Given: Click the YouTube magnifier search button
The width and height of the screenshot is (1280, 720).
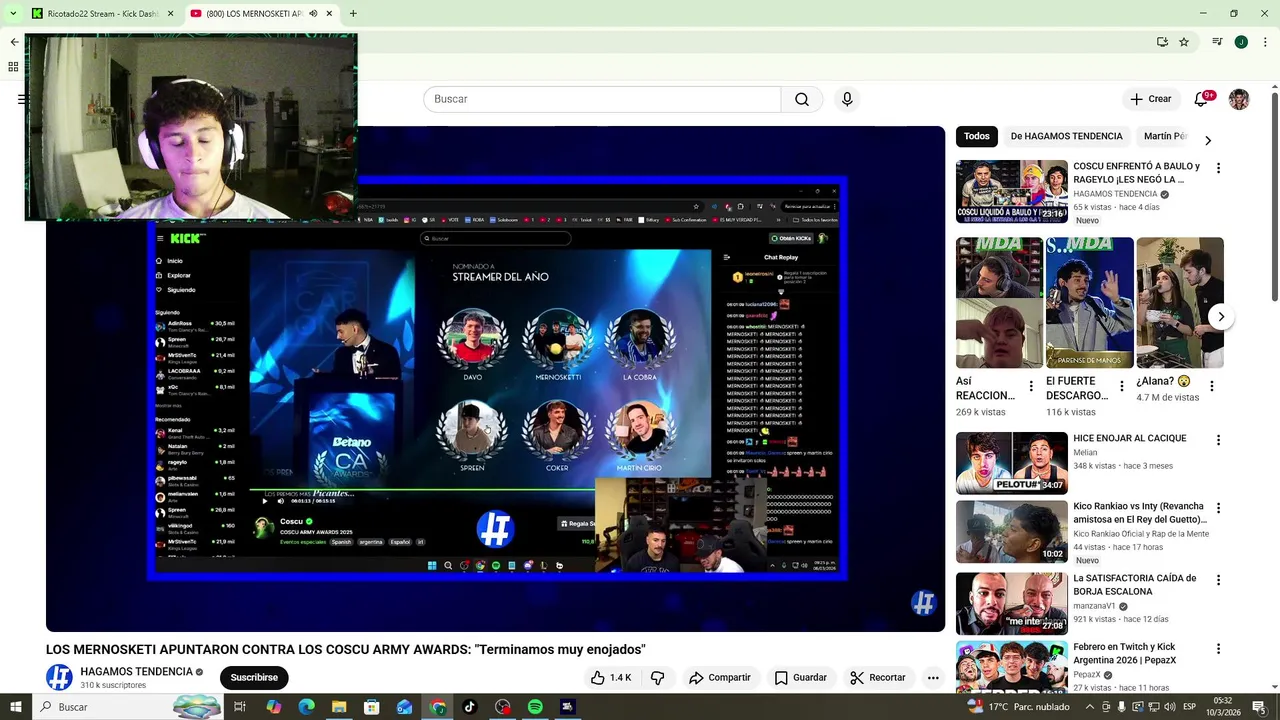Looking at the screenshot, I should (x=802, y=99).
